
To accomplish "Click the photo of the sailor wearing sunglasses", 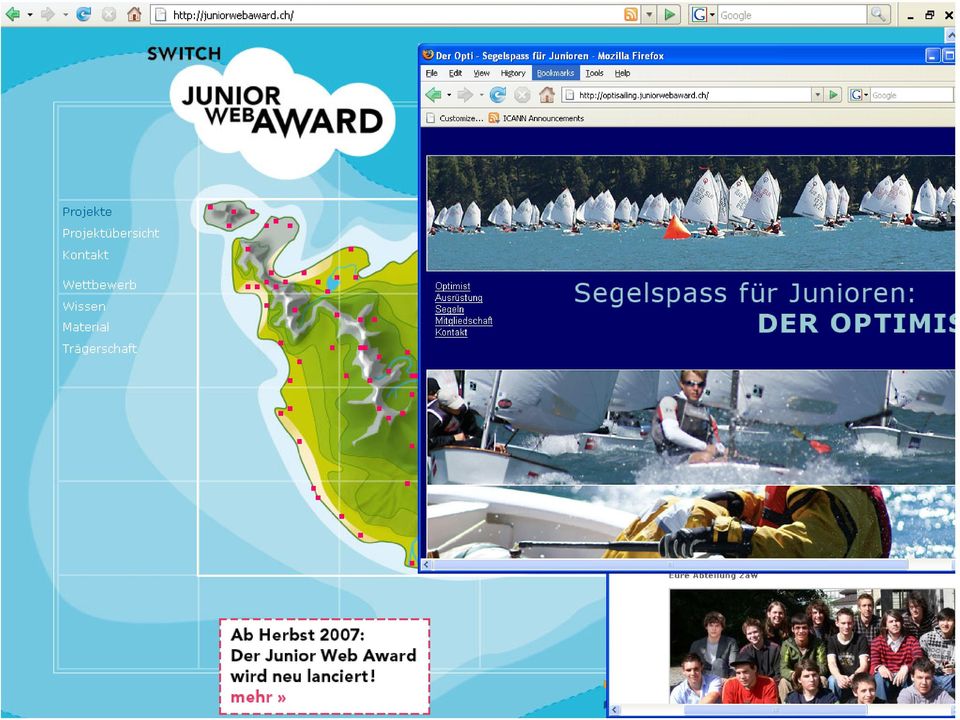I will click(x=691, y=427).
